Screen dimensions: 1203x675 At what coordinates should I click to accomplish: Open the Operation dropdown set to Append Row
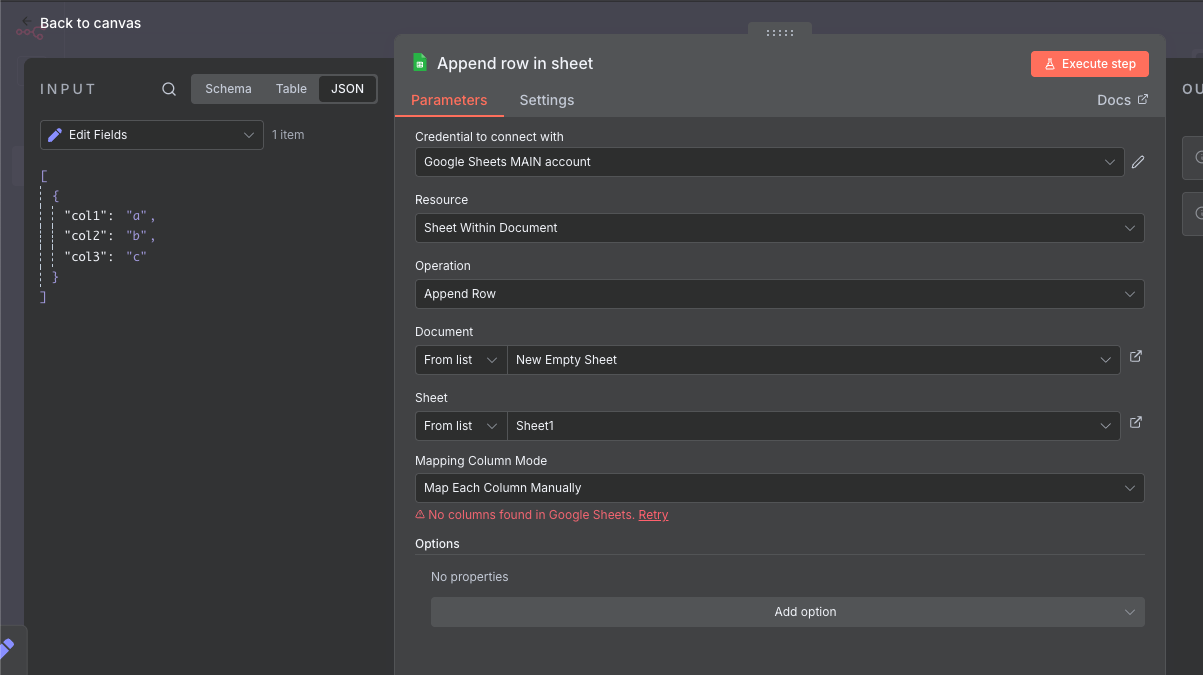coord(779,294)
